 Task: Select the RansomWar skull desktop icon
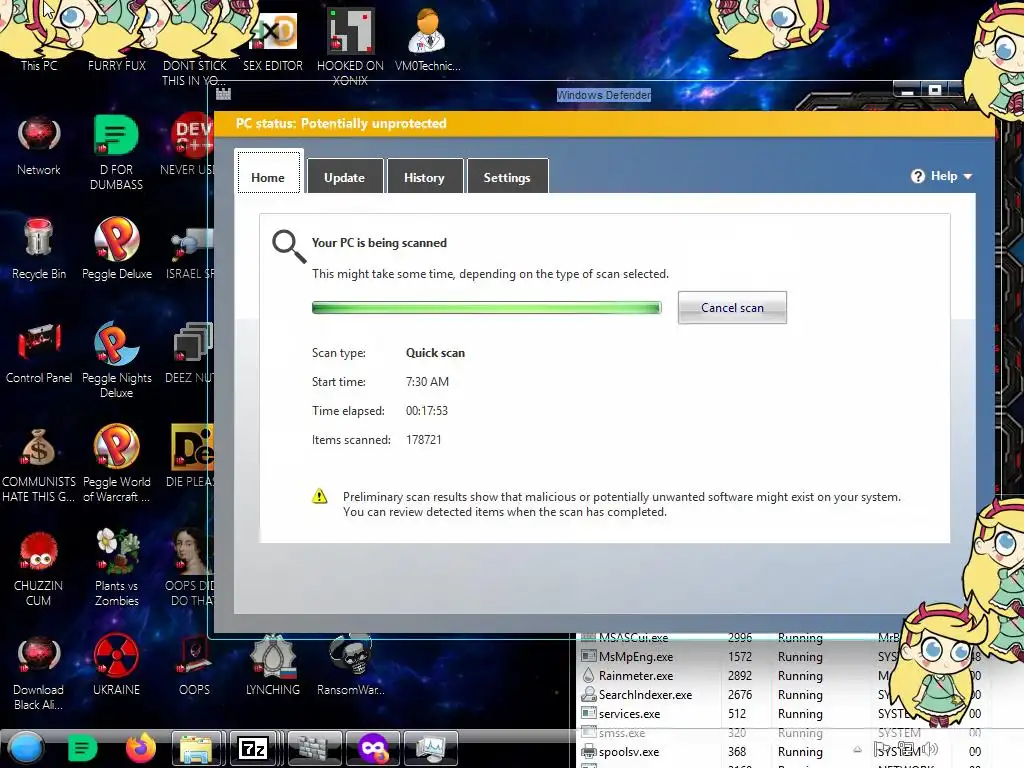click(x=351, y=665)
